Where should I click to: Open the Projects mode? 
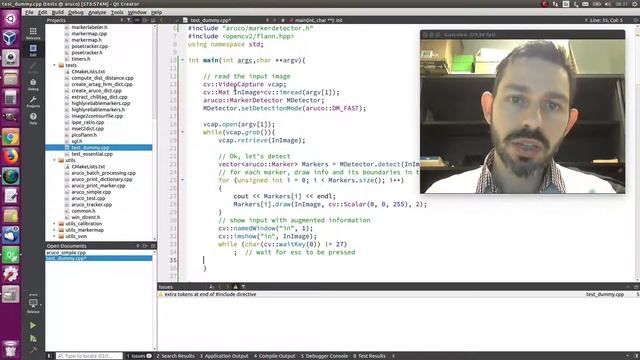click(33, 101)
